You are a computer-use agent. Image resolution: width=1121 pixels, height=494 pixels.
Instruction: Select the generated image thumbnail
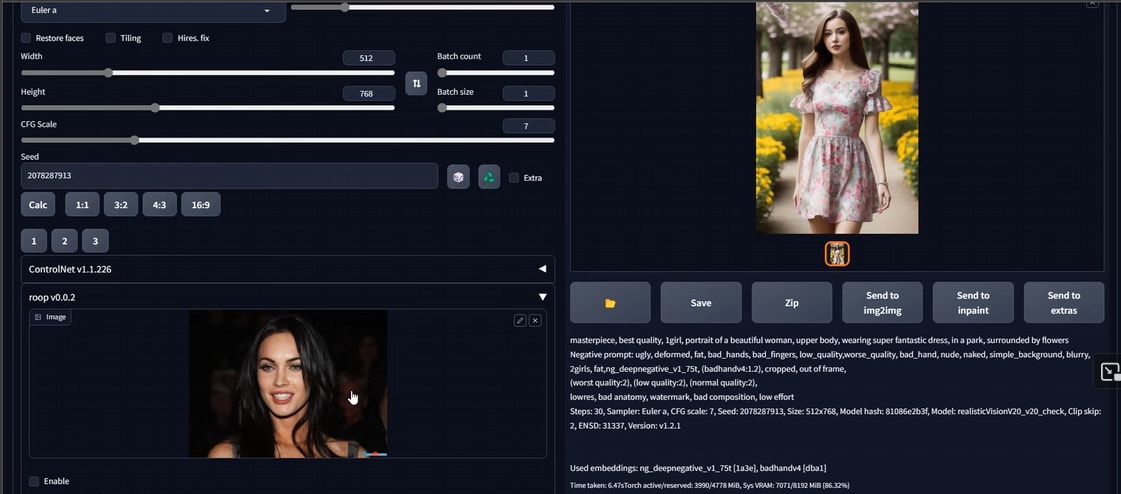pyautogui.click(x=837, y=254)
